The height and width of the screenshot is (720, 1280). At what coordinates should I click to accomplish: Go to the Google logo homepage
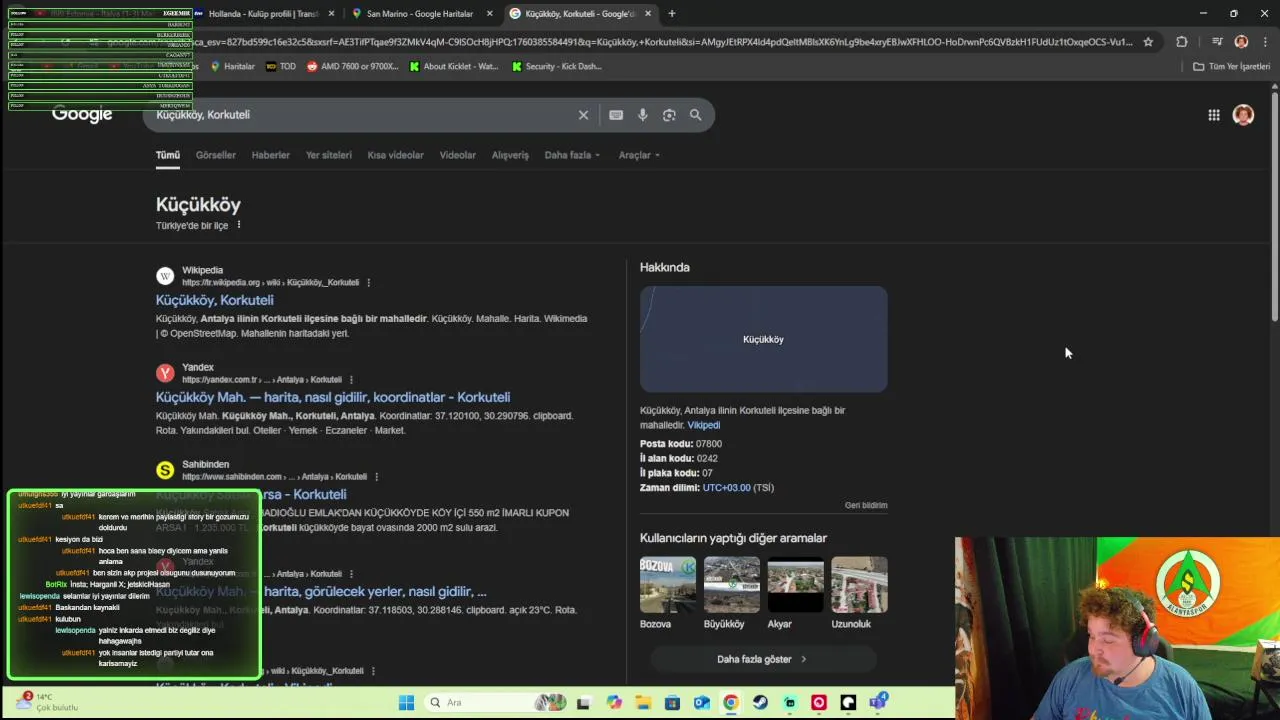pyautogui.click(x=82, y=114)
